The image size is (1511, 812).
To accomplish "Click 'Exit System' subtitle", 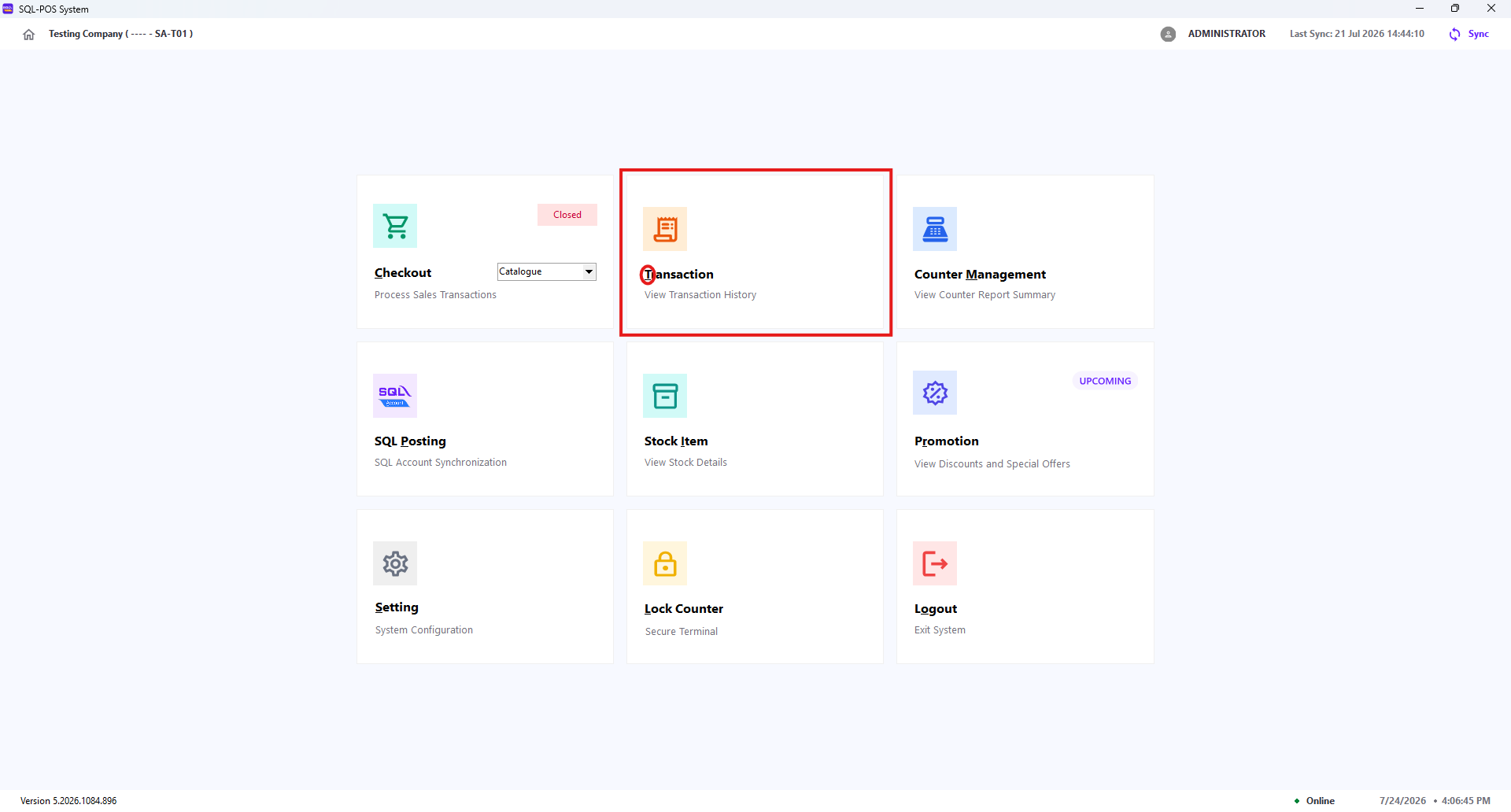I will tap(940, 630).
